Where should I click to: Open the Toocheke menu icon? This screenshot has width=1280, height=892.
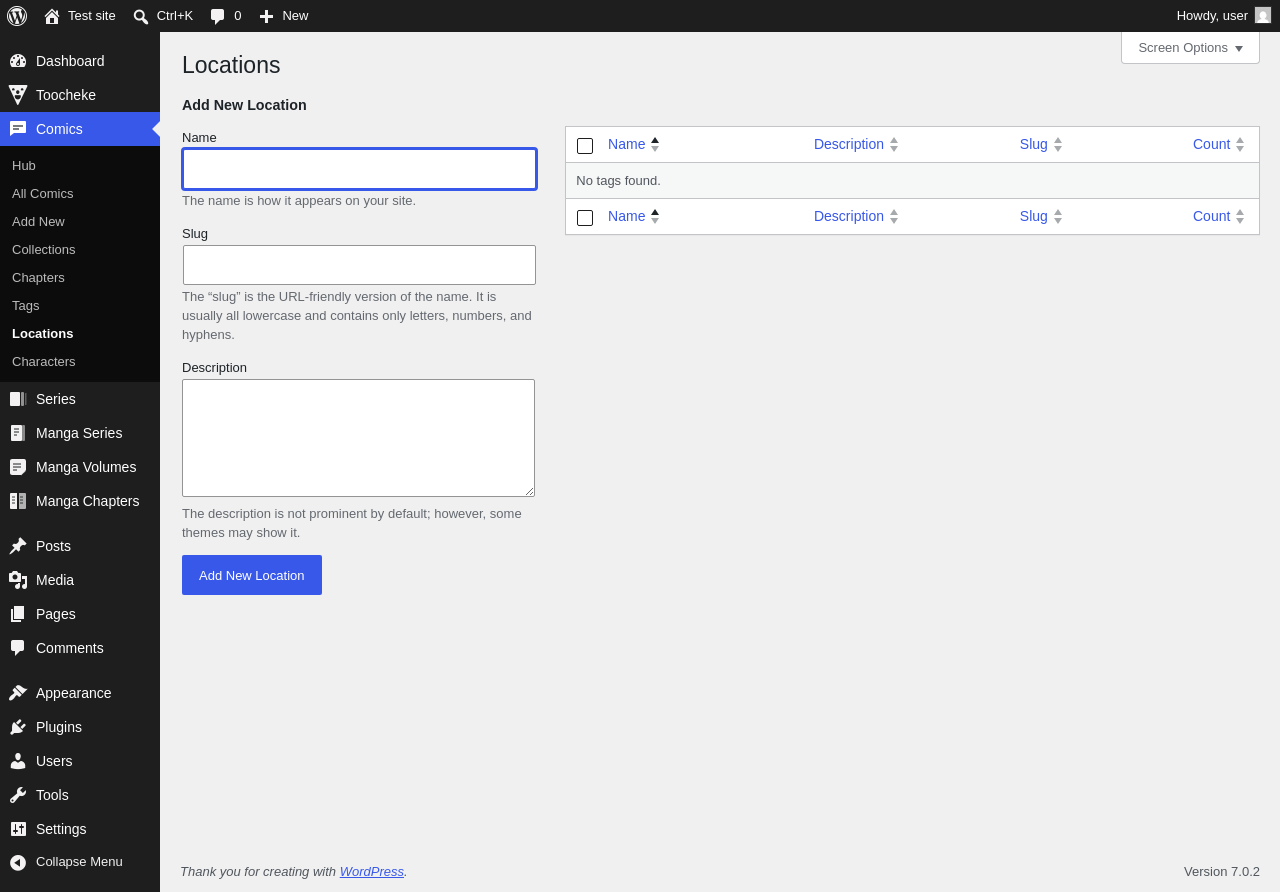(18, 95)
